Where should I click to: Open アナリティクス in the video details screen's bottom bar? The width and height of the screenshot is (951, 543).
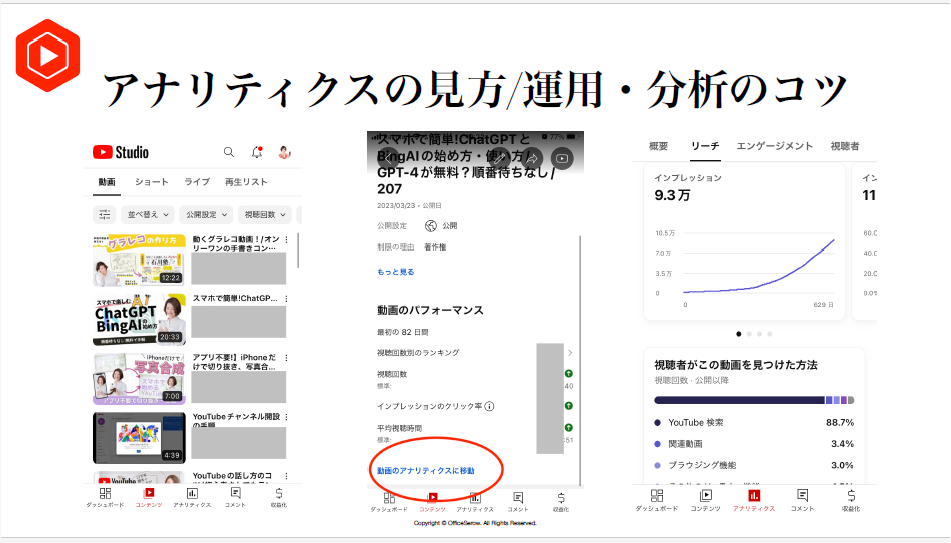[x=475, y=502]
